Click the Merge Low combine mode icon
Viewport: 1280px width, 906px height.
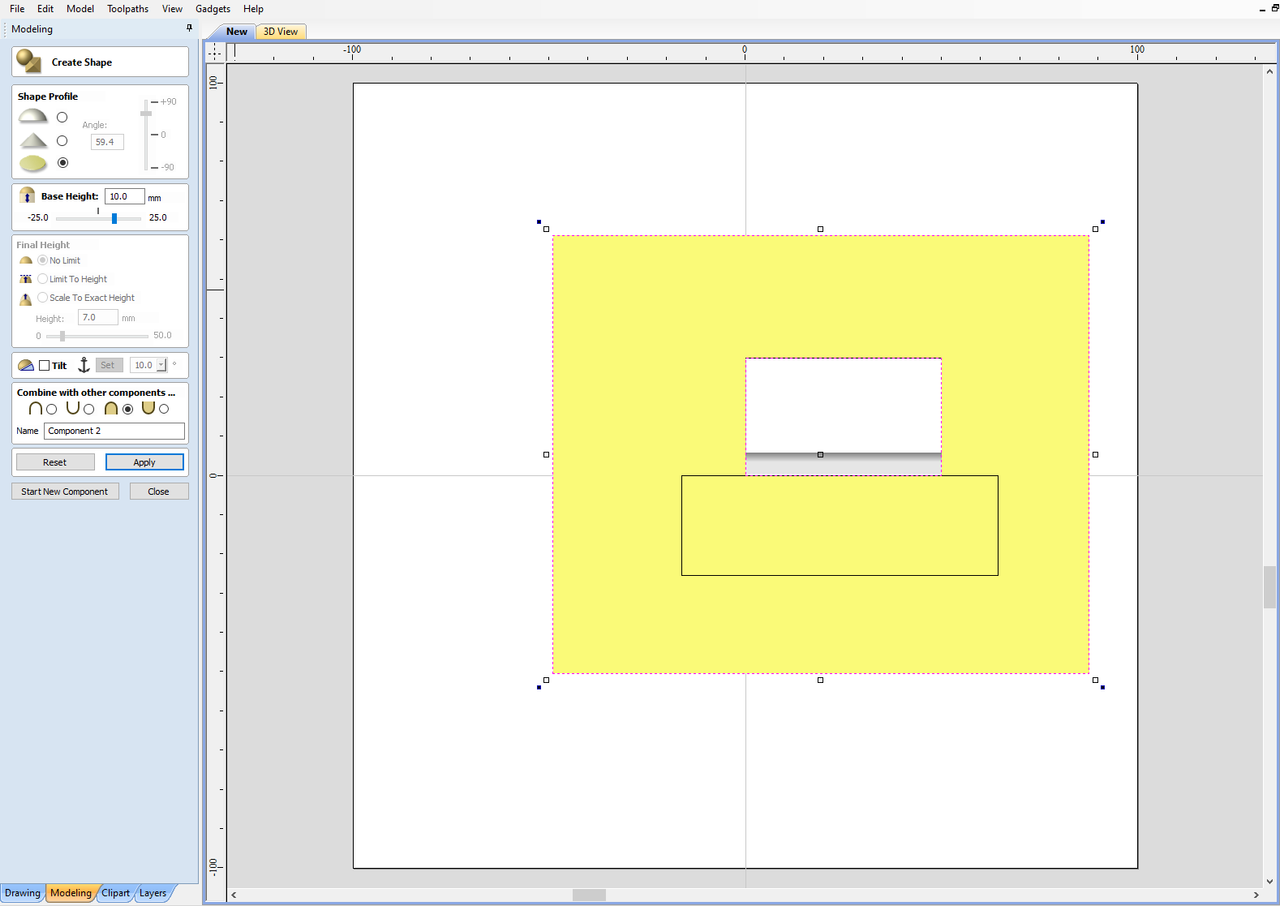click(148, 408)
